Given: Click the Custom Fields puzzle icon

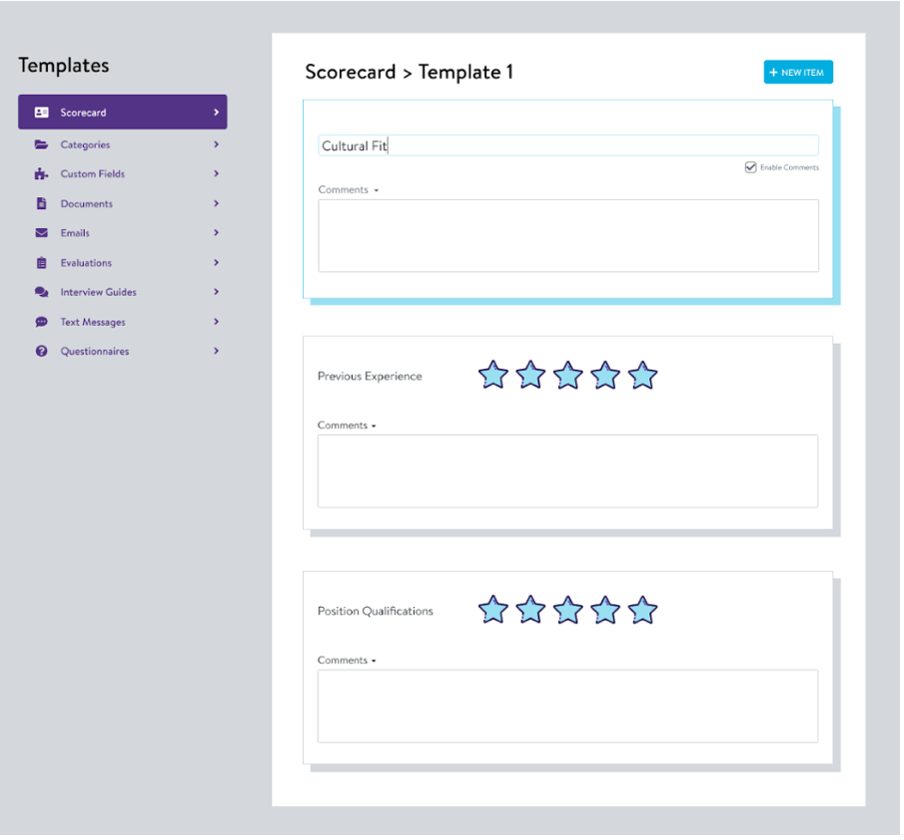Looking at the screenshot, I should 41,174.
